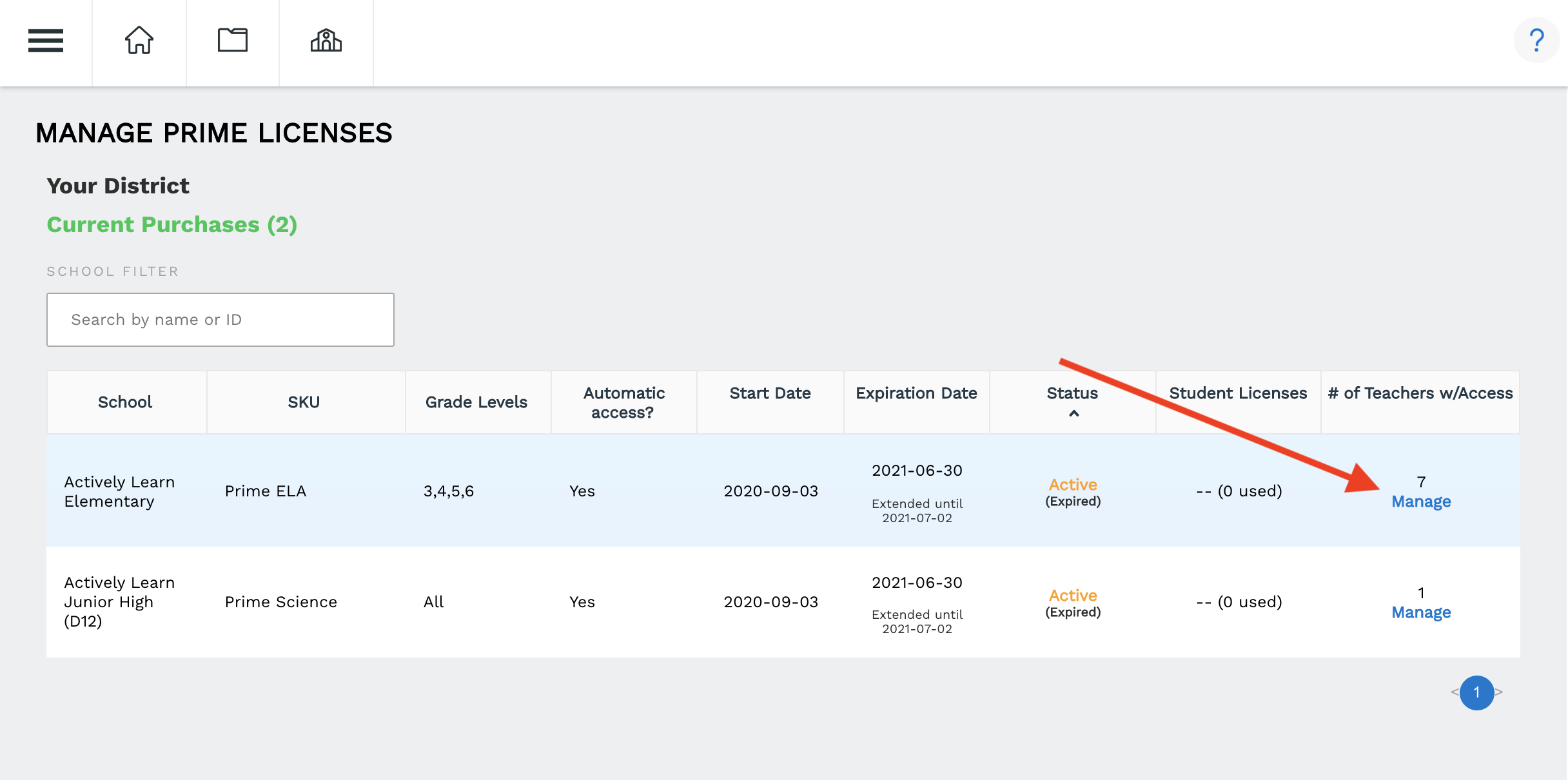Open the folder icon in top bar
The image size is (1568, 780).
(x=233, y=41)
